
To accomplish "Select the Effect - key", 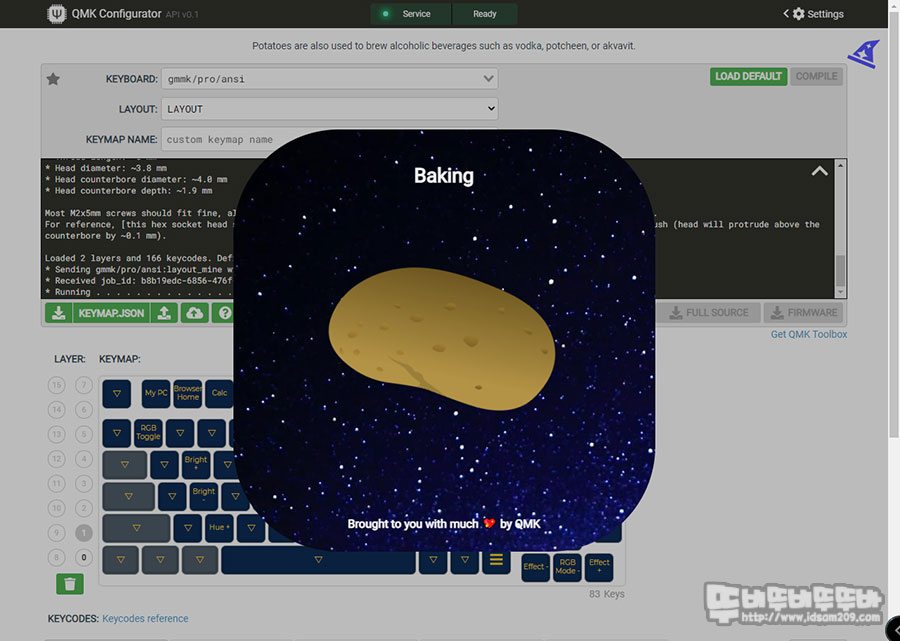I will pyautogui.click(x=536, y=567).
